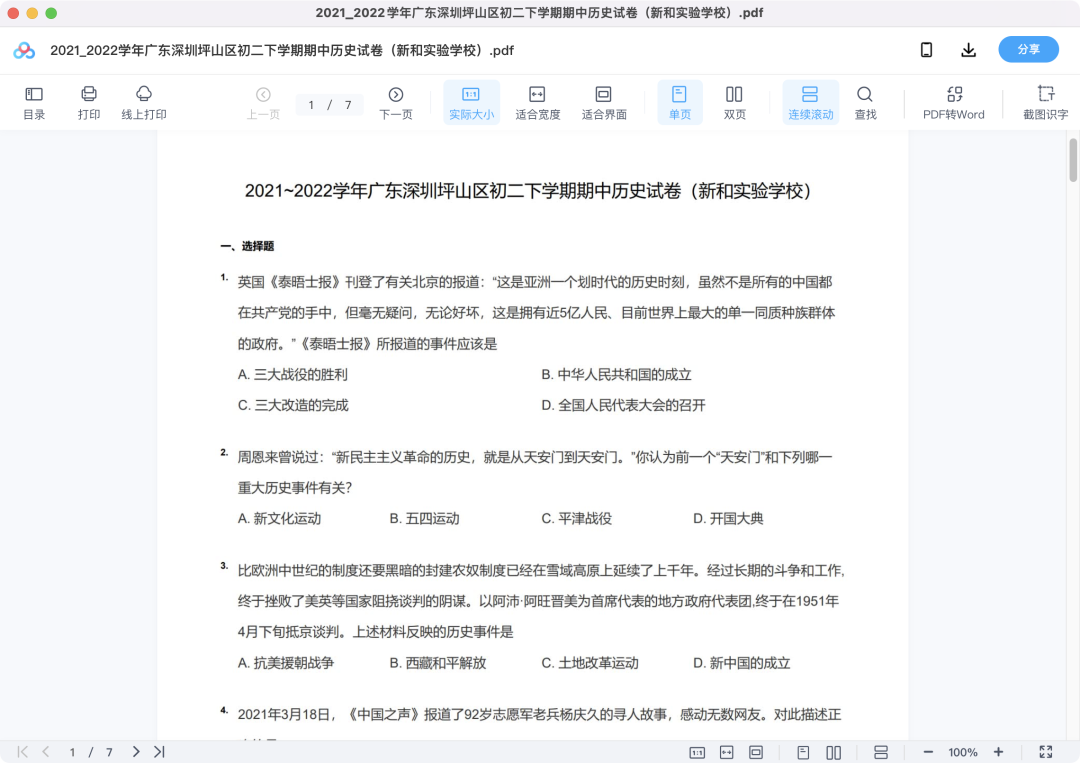
Task: Go to next page in bottom bar
Action: coord(136,752)
